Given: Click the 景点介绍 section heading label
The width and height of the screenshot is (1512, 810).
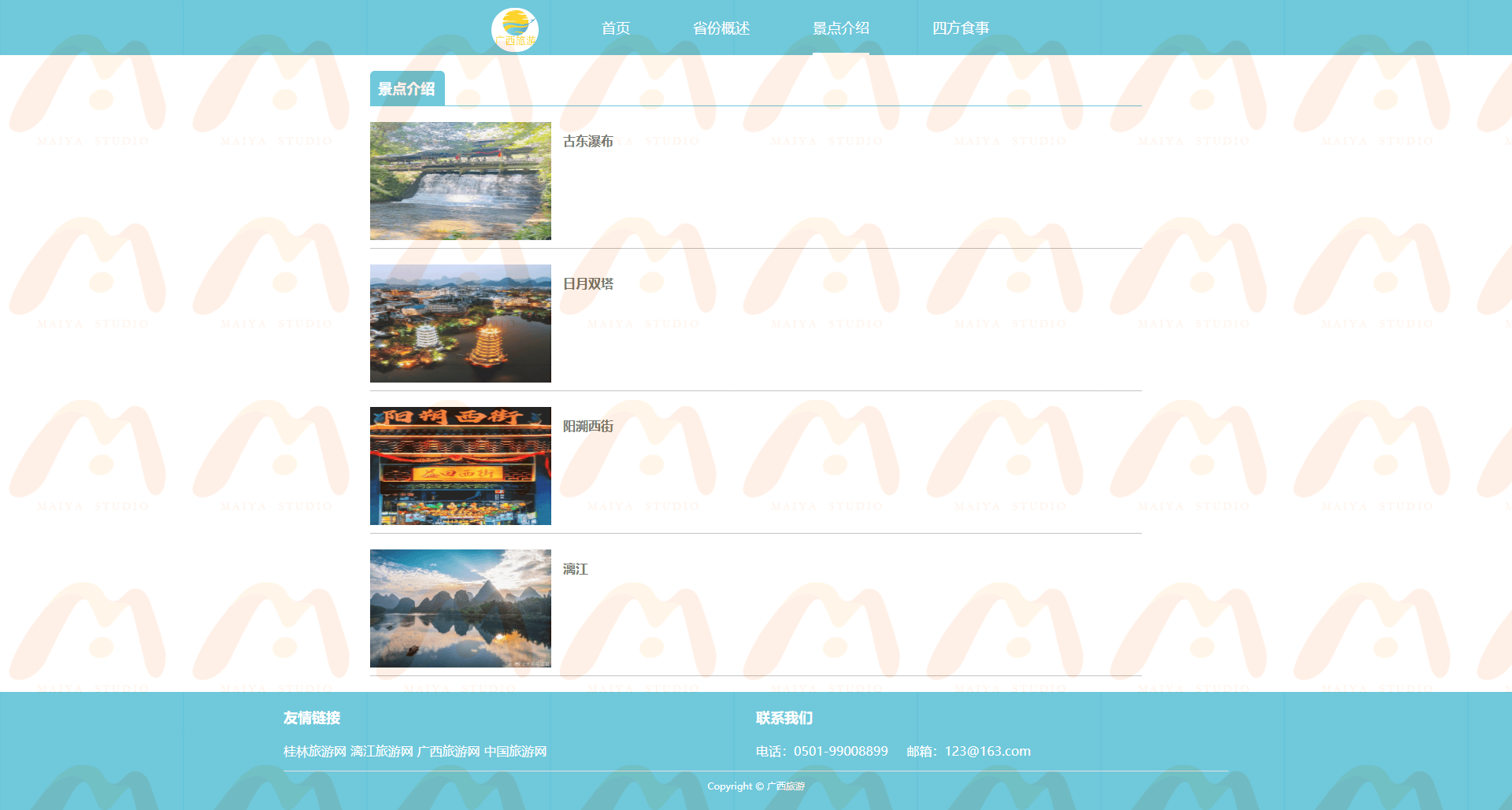Looking at the screenshot, I should click(x=406, y=89).
